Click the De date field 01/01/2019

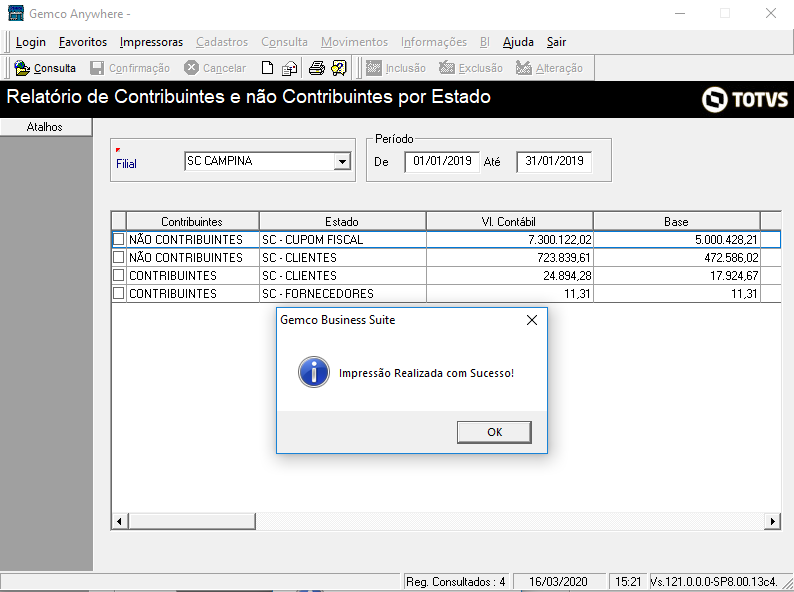[x=442, y=162]
